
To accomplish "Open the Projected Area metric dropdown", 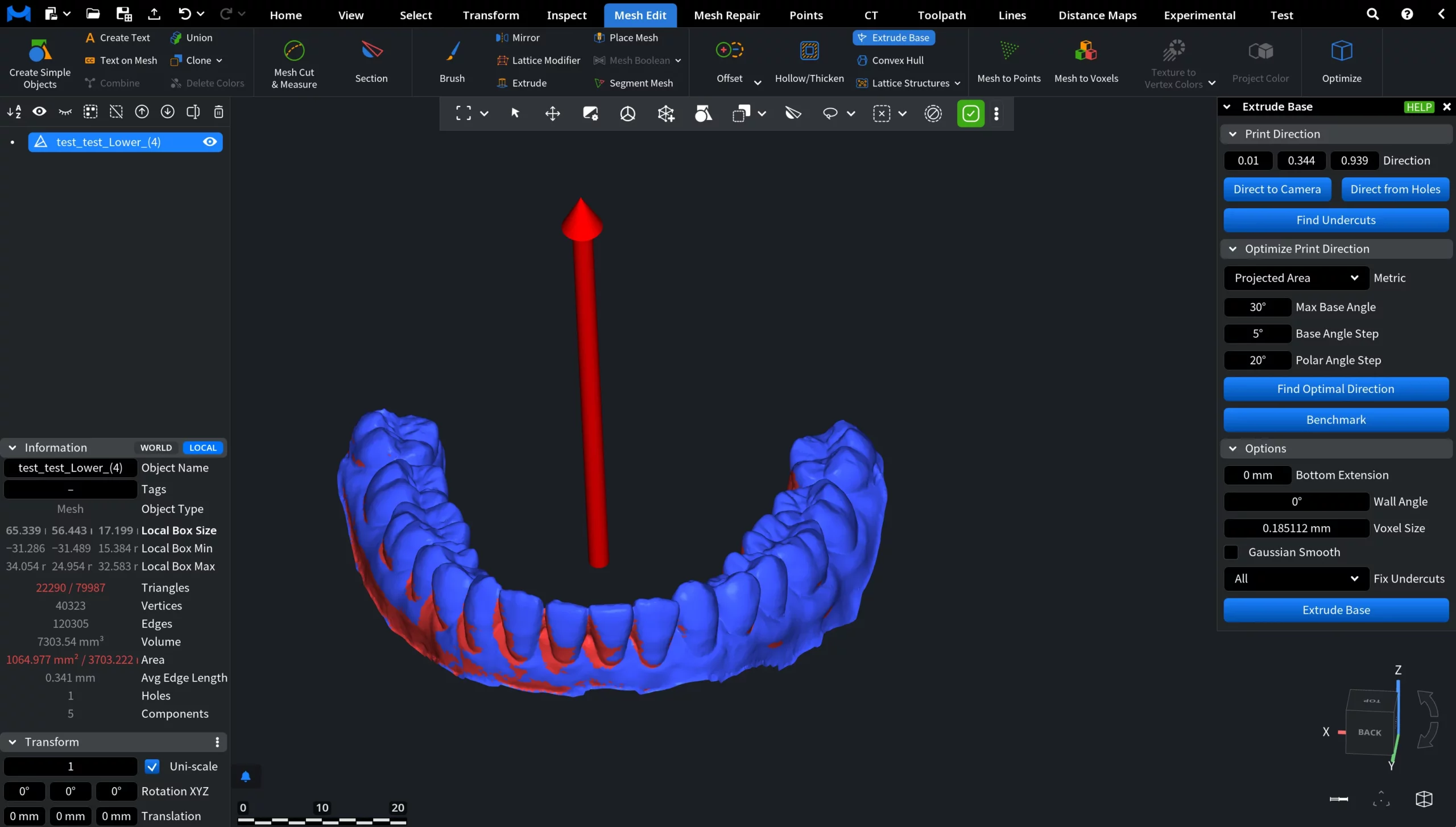I will click(1296, 278).
